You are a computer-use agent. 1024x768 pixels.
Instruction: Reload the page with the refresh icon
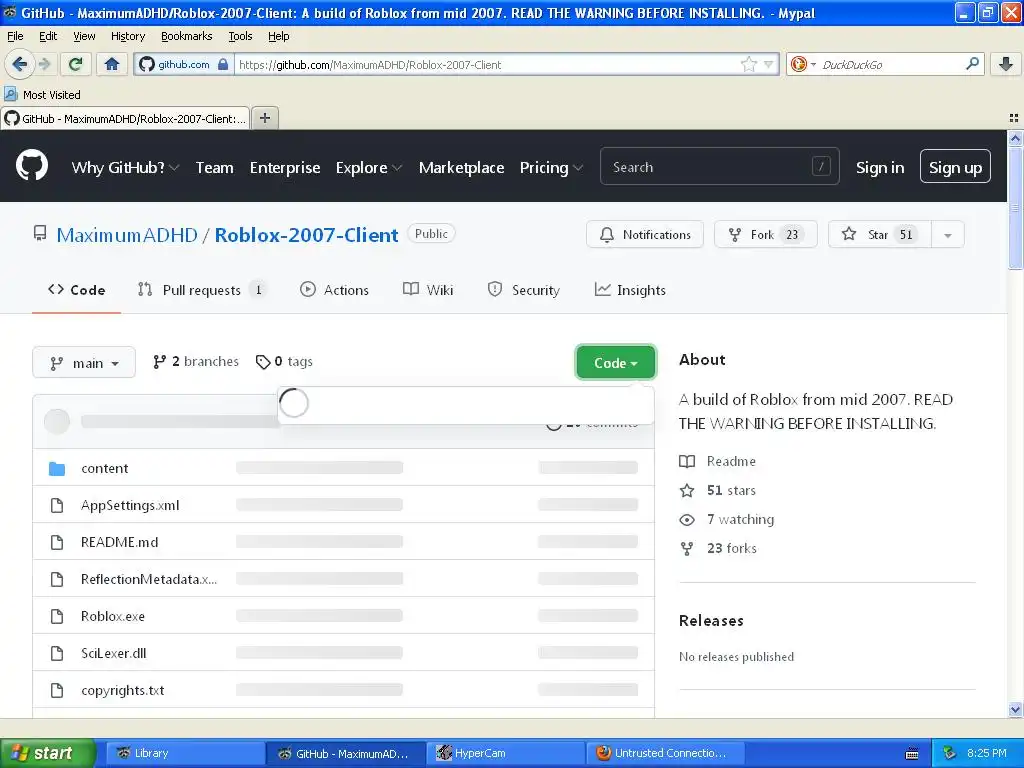click(x=75, y=64)
